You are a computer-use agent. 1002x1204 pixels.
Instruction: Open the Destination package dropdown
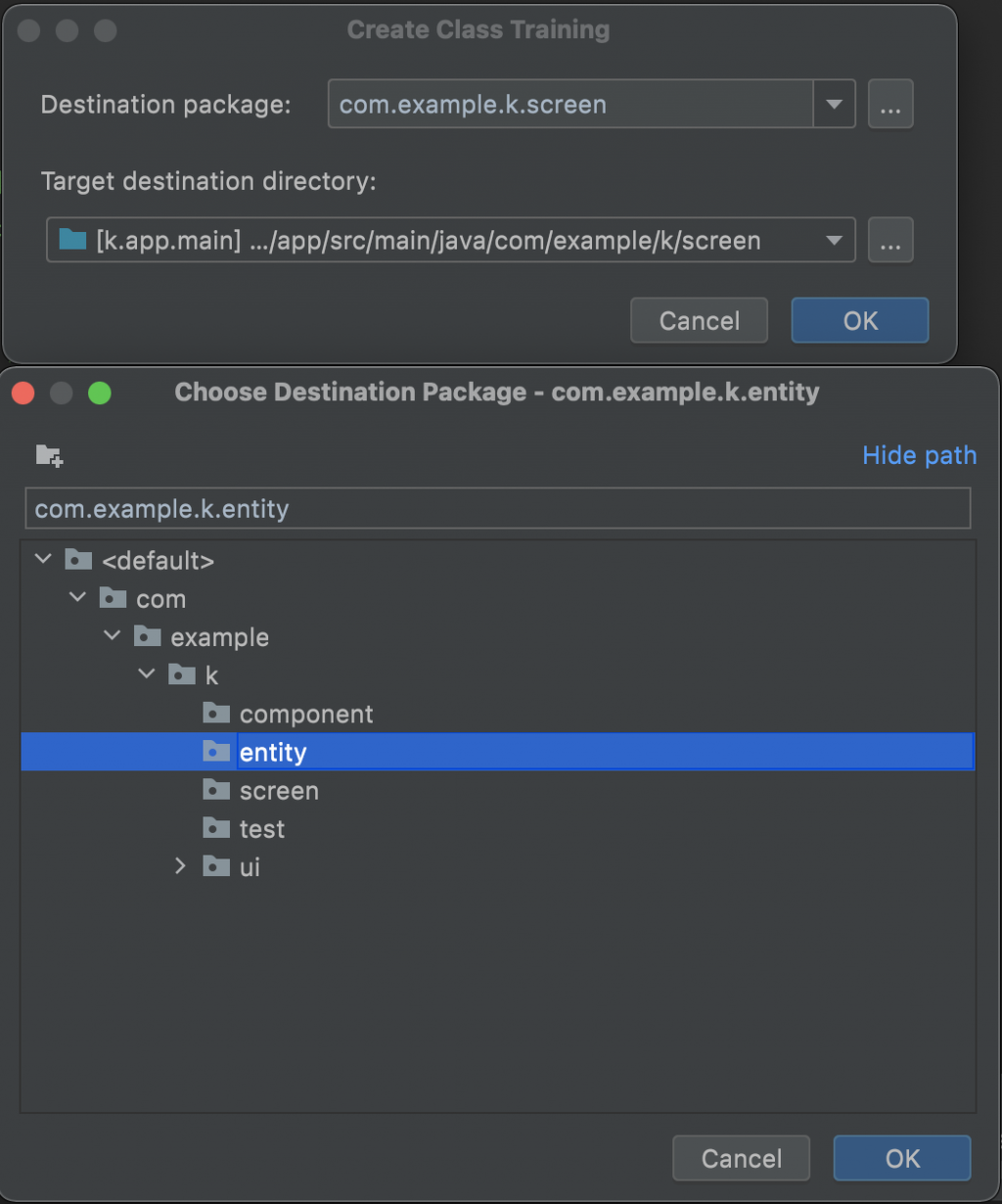click(x=835, y=105)
